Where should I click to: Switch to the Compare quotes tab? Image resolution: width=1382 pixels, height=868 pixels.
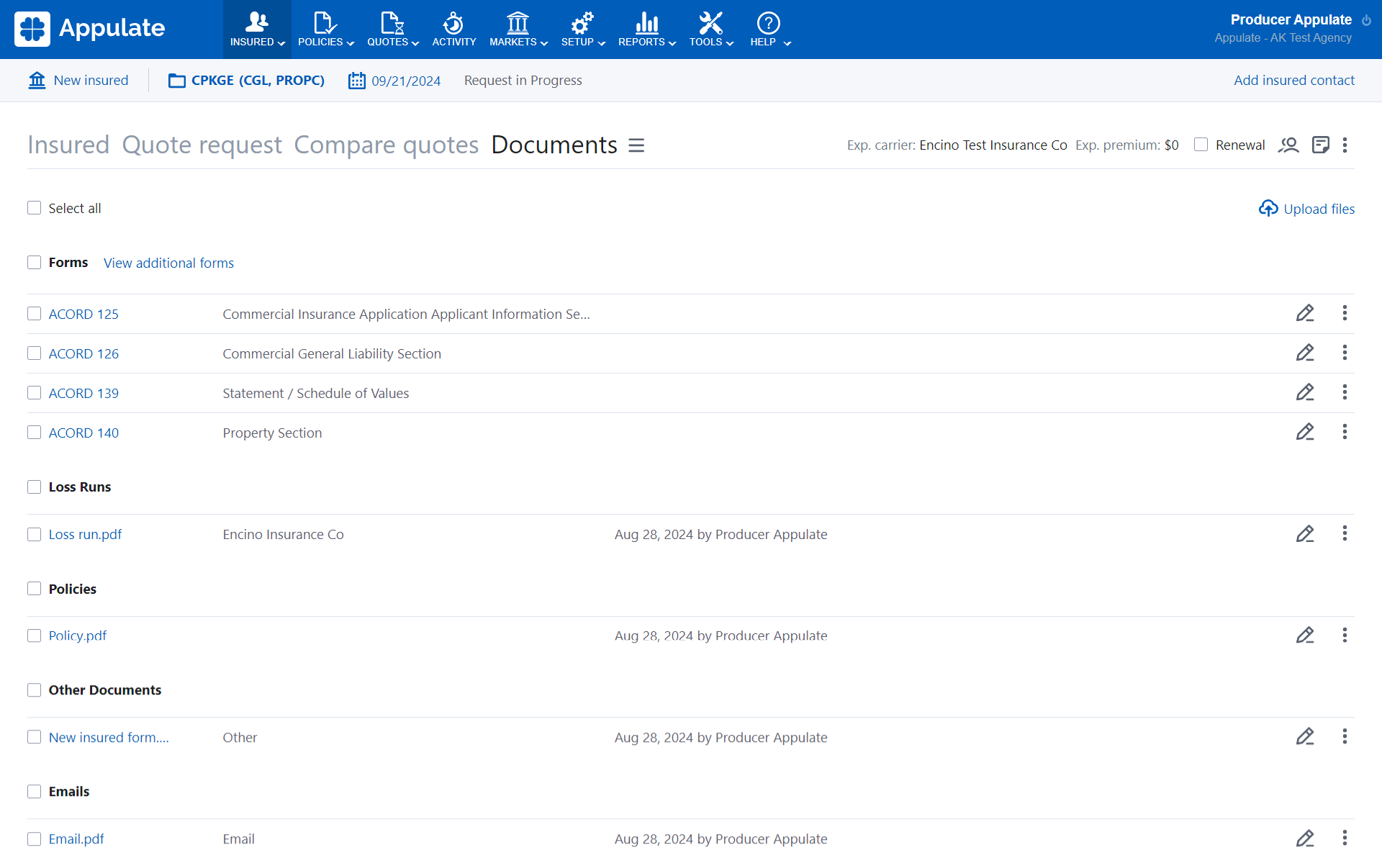[386, 145]
